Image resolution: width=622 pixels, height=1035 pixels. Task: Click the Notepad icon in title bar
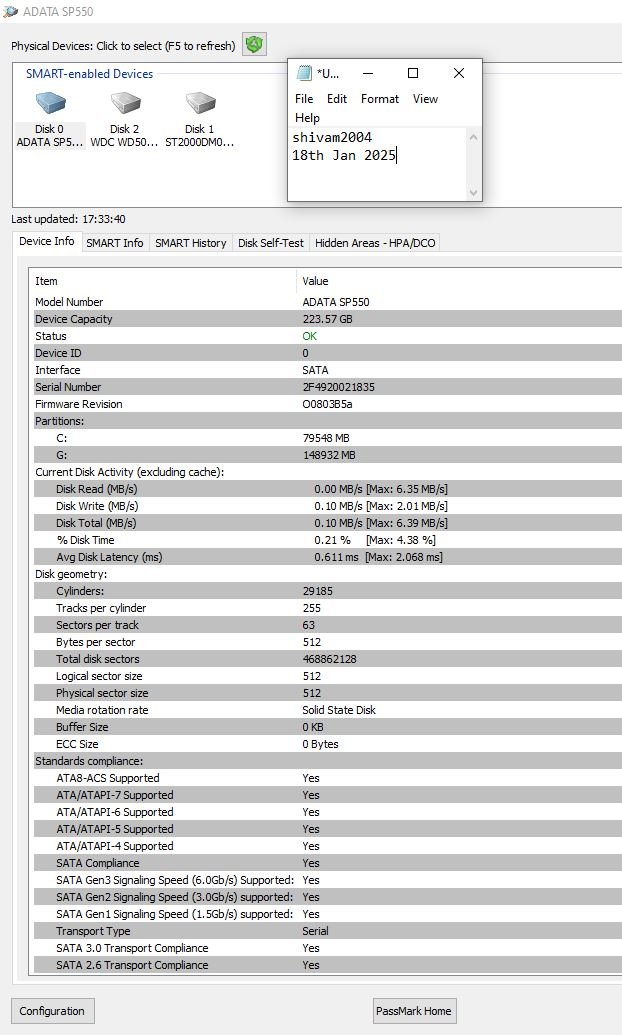click(x=304, y=73)
